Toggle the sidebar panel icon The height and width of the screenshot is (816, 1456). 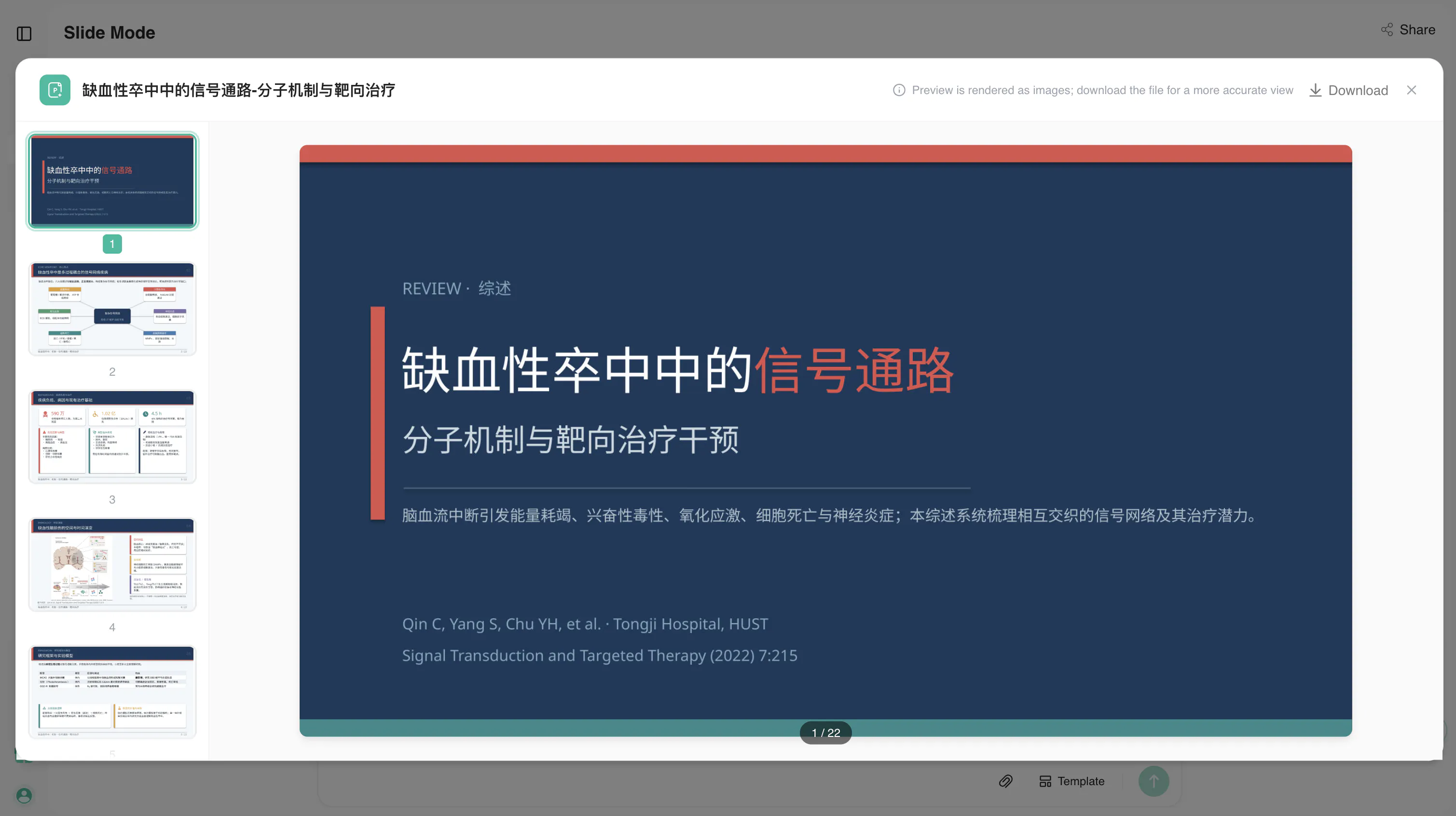pyautogui.click(x=24, y=33)
